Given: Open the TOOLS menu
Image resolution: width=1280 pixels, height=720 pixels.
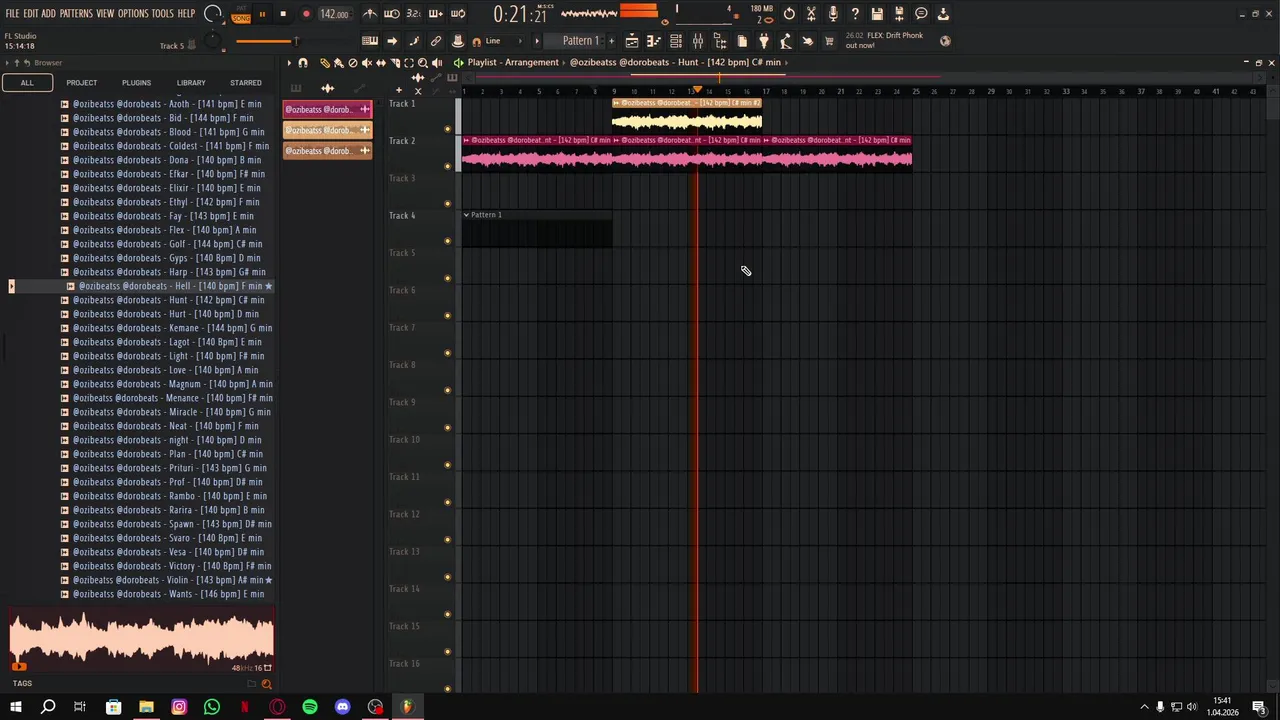Looking at the screenshot, I should (163, 14).
